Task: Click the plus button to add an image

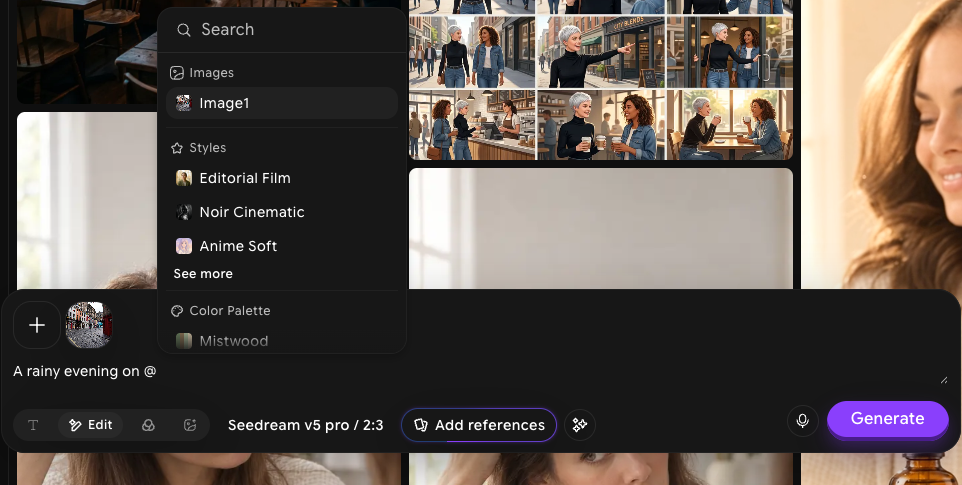Action: click(37, 325)
